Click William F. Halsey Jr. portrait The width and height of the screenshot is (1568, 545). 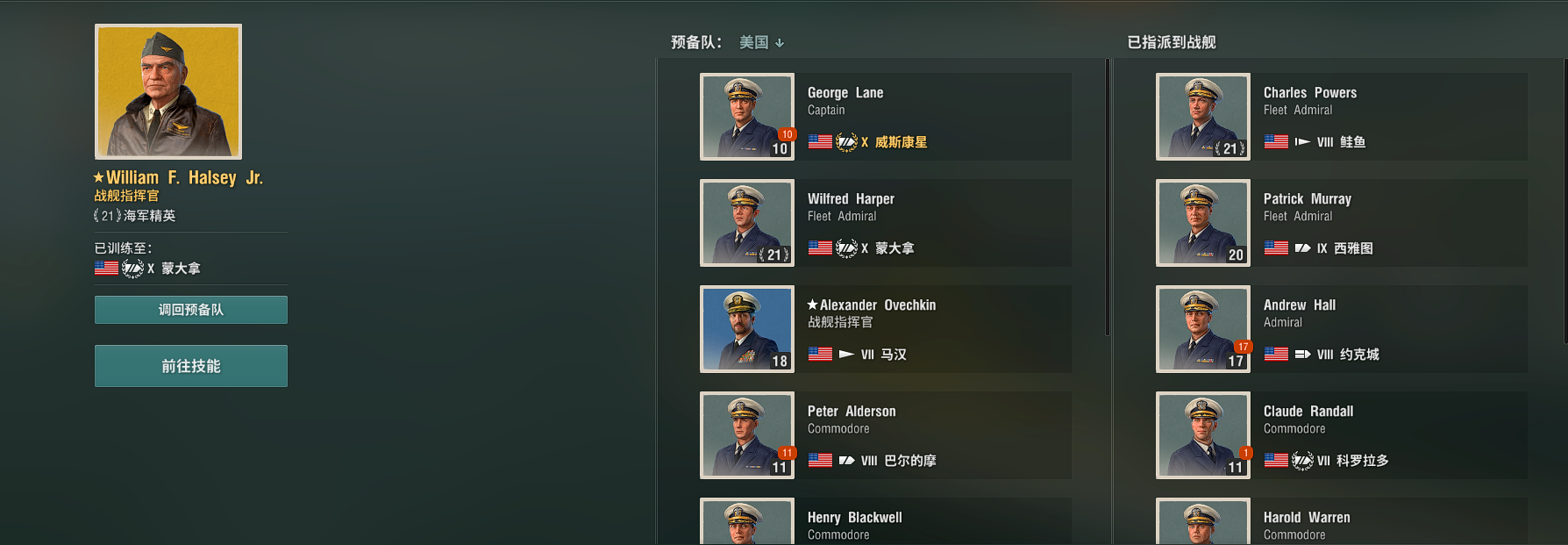[x=168, y=92]
